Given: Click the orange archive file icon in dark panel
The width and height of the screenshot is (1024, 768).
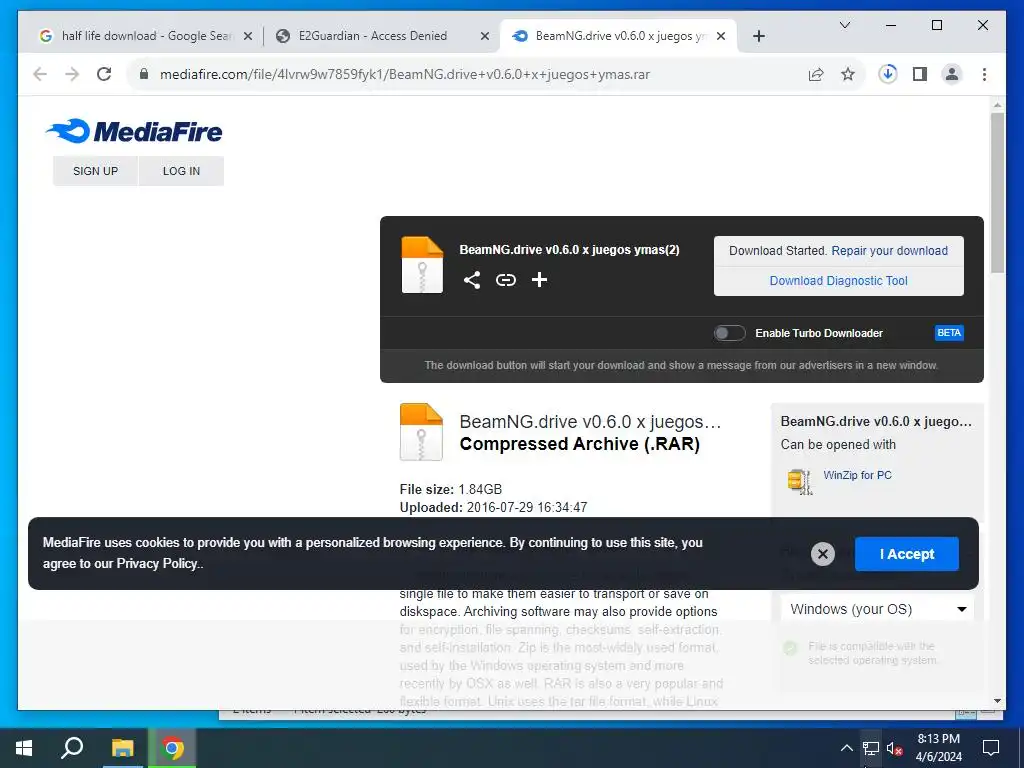Looking at the screenshot, I should pos(422,264).
